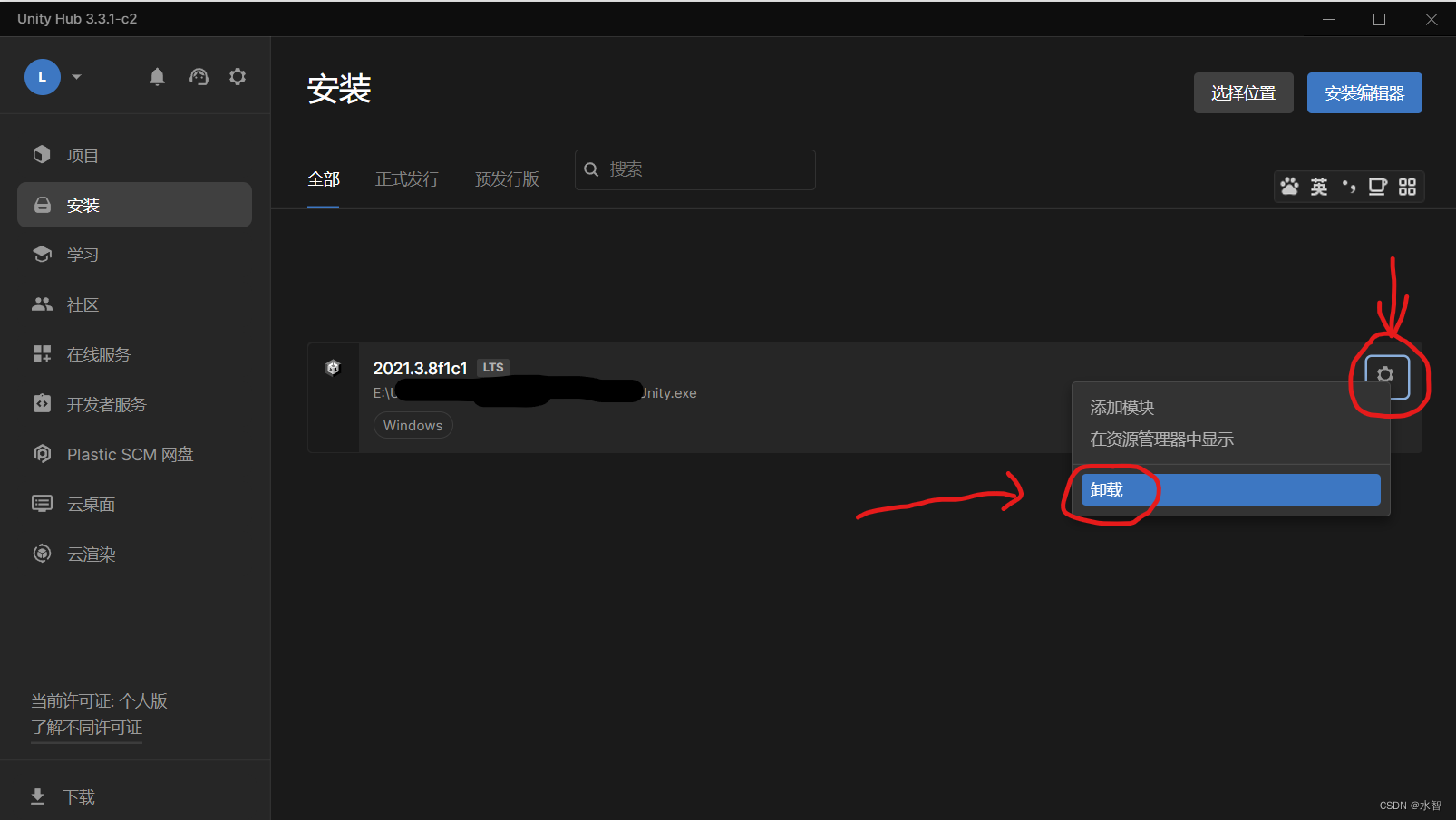
Task: Click the Windows module tag
Action: [413, 425]
